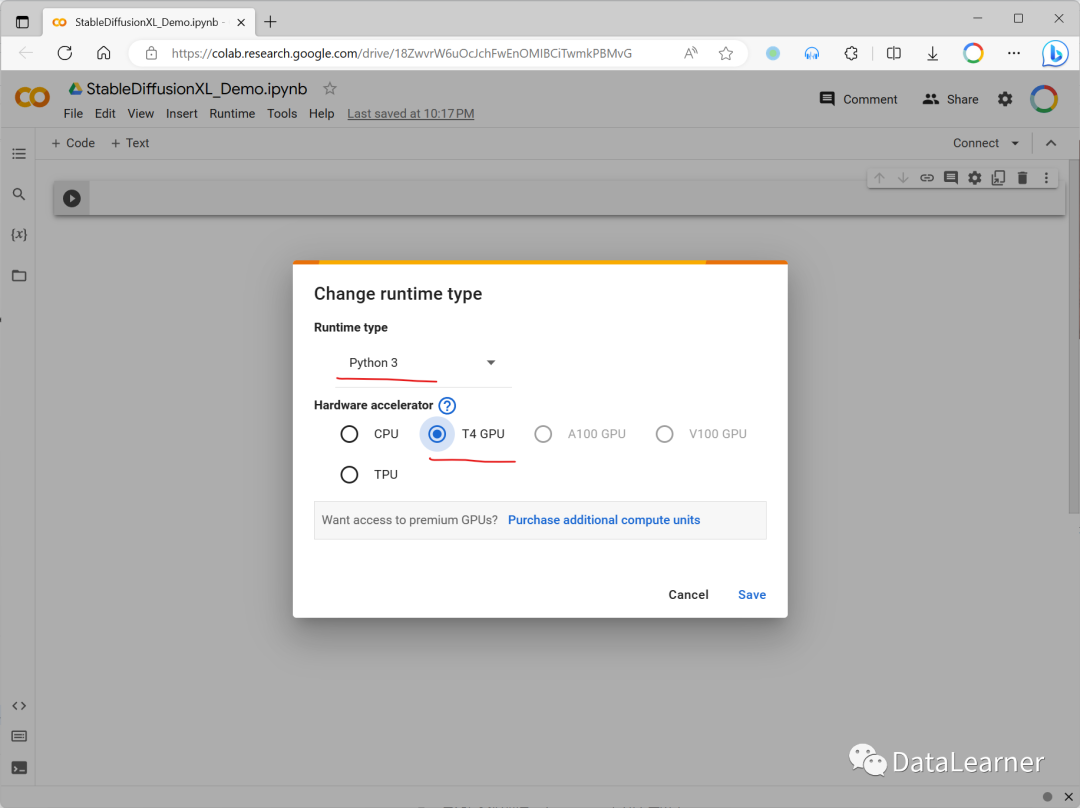Open the Files folder icon in sidebar
The image size is (1080, 808).
[19, 275]
